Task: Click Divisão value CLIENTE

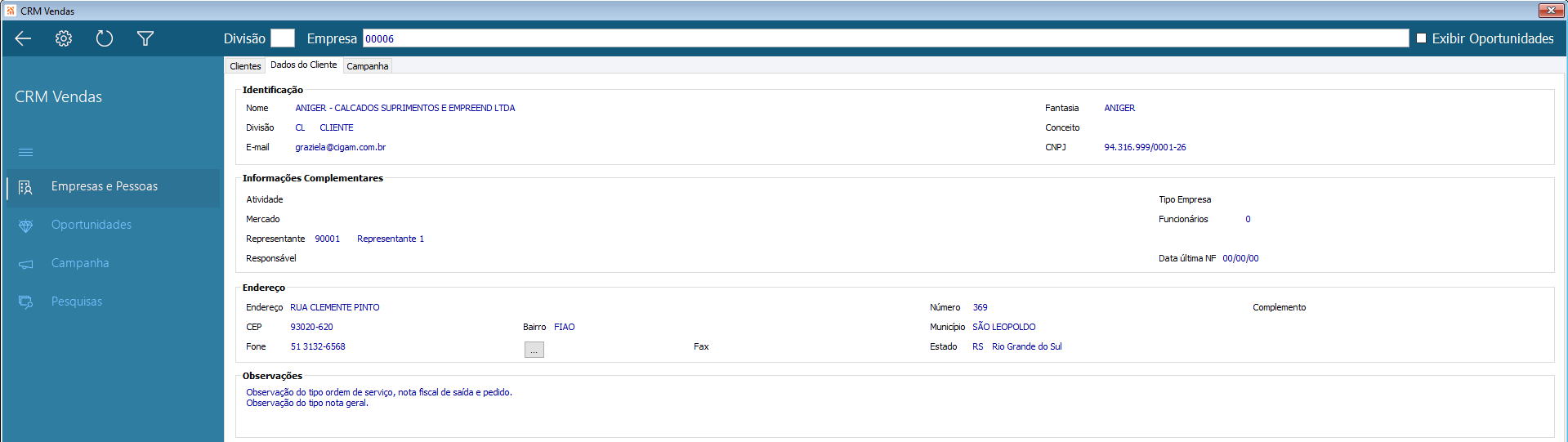Action: pos(337,128)
